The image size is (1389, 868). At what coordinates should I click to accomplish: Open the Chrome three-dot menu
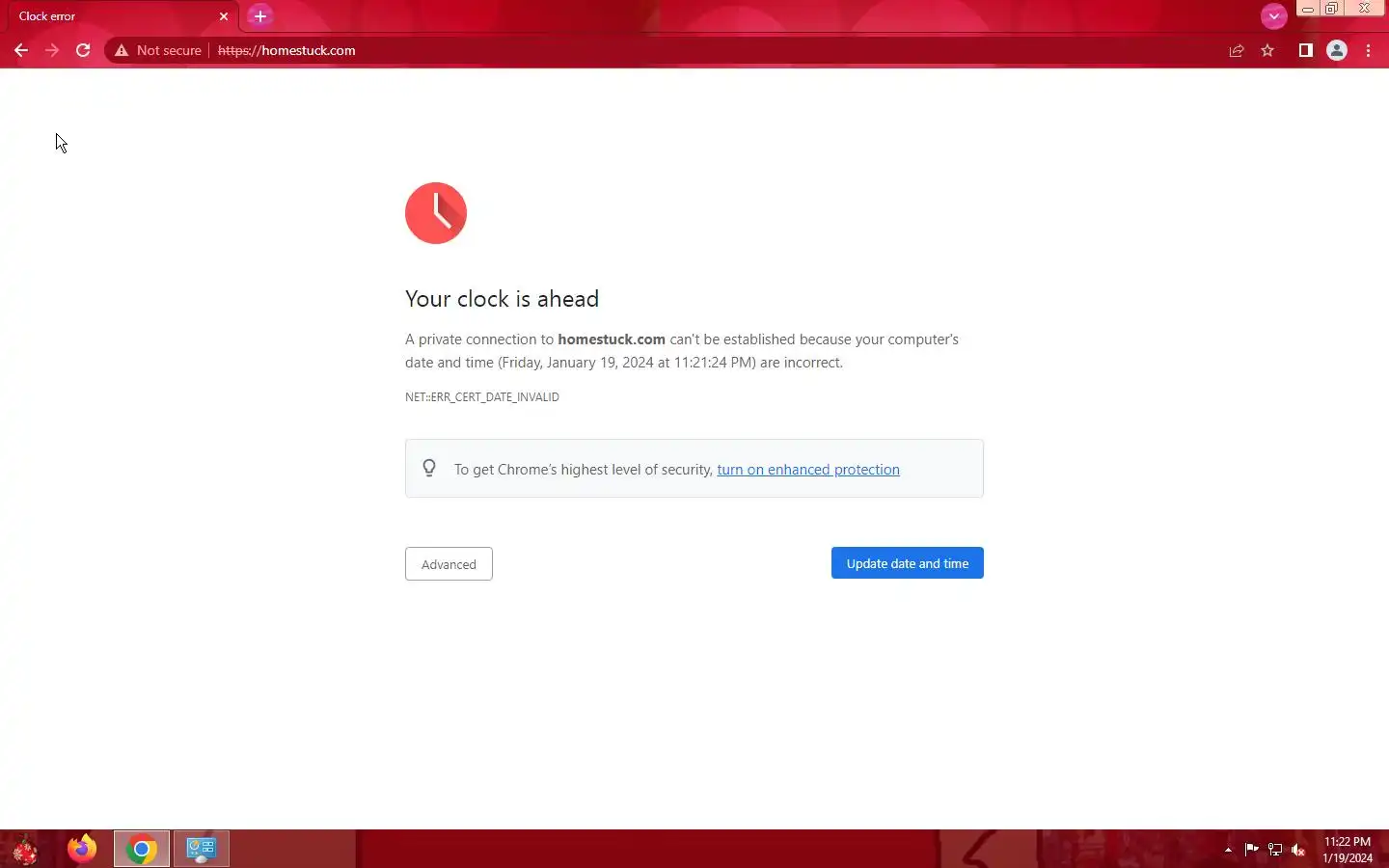coord(1369,50)
